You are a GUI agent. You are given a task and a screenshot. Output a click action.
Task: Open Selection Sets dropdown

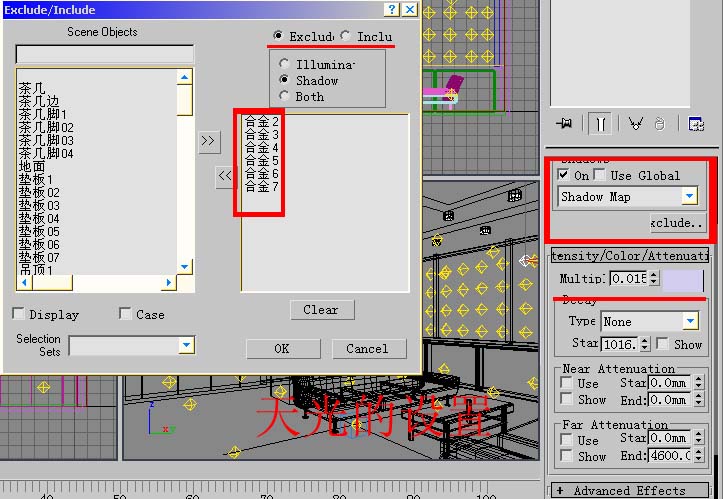(x=186, y=345)
